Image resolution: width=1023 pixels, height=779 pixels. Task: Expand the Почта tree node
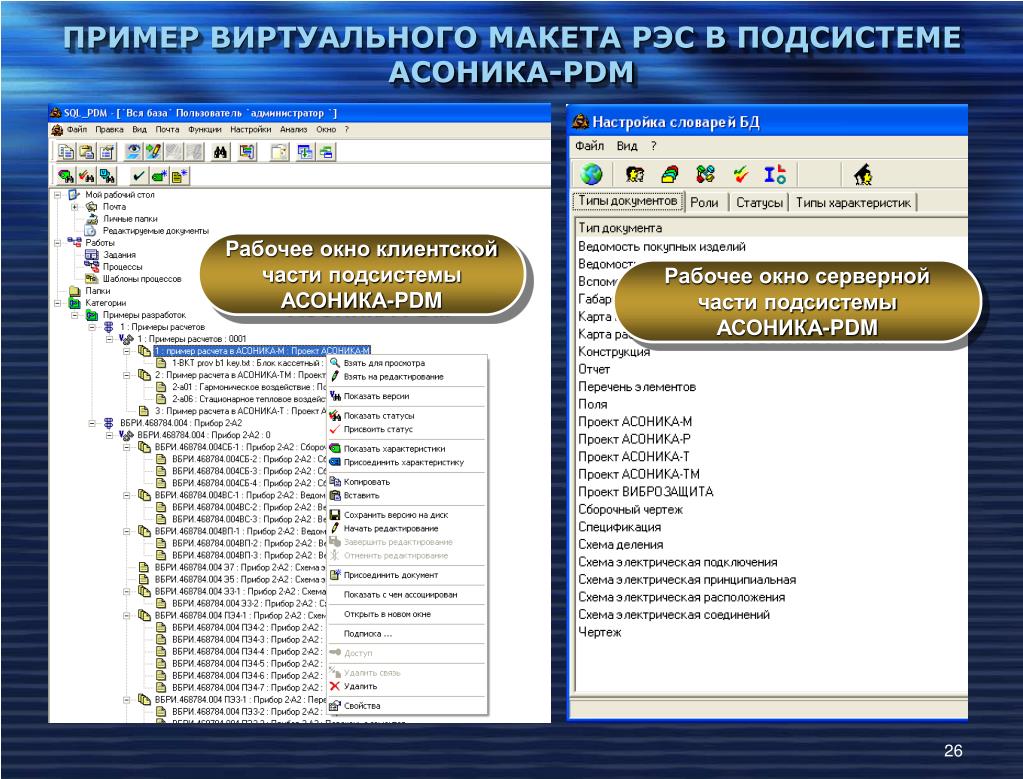click(x=74, y=206)
